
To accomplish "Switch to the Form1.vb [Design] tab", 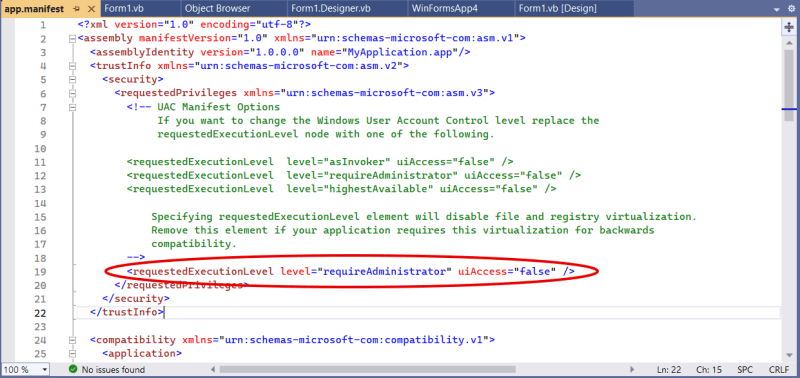I will click(x=558, y=9).
